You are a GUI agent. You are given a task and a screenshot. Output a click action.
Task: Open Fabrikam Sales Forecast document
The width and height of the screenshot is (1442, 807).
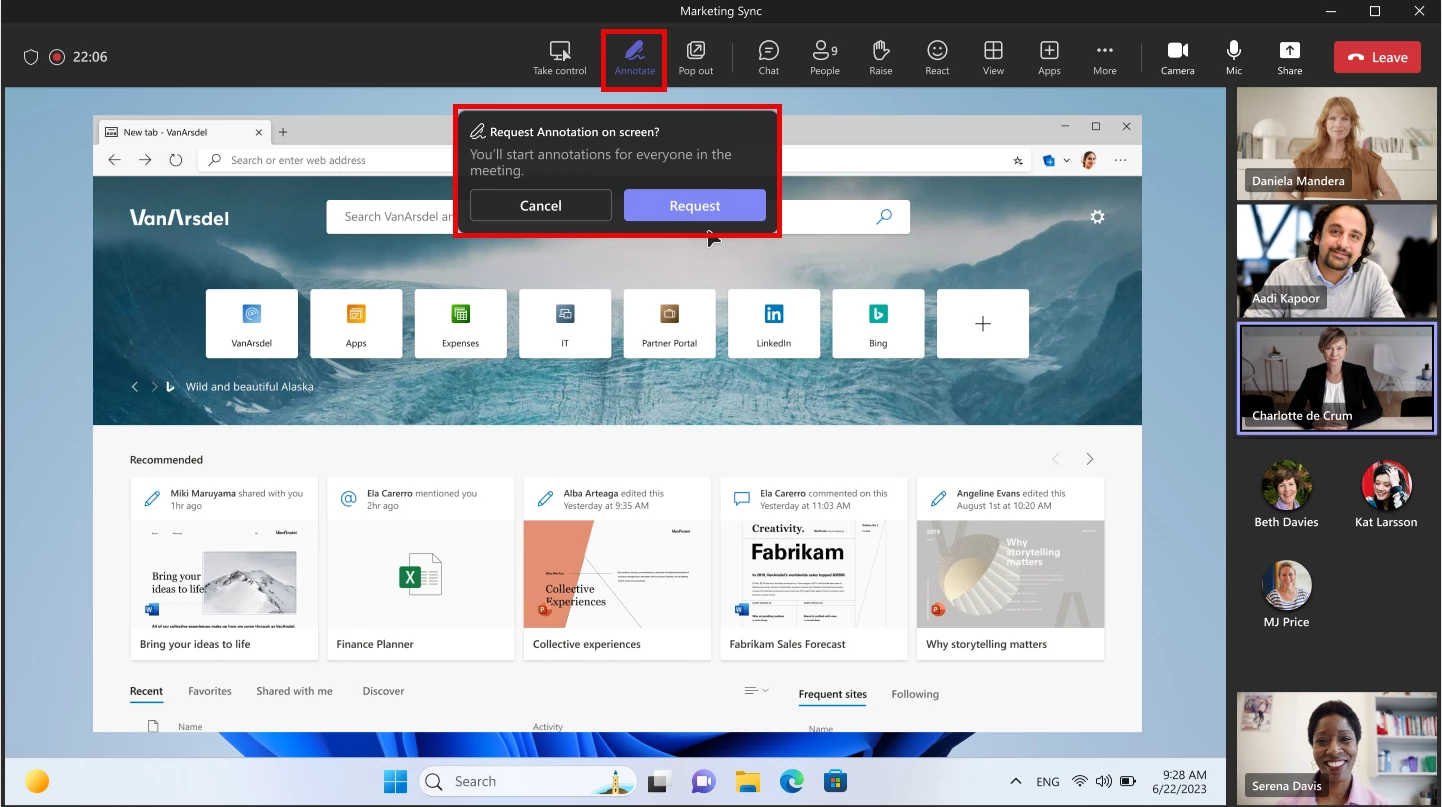[814, 568]
